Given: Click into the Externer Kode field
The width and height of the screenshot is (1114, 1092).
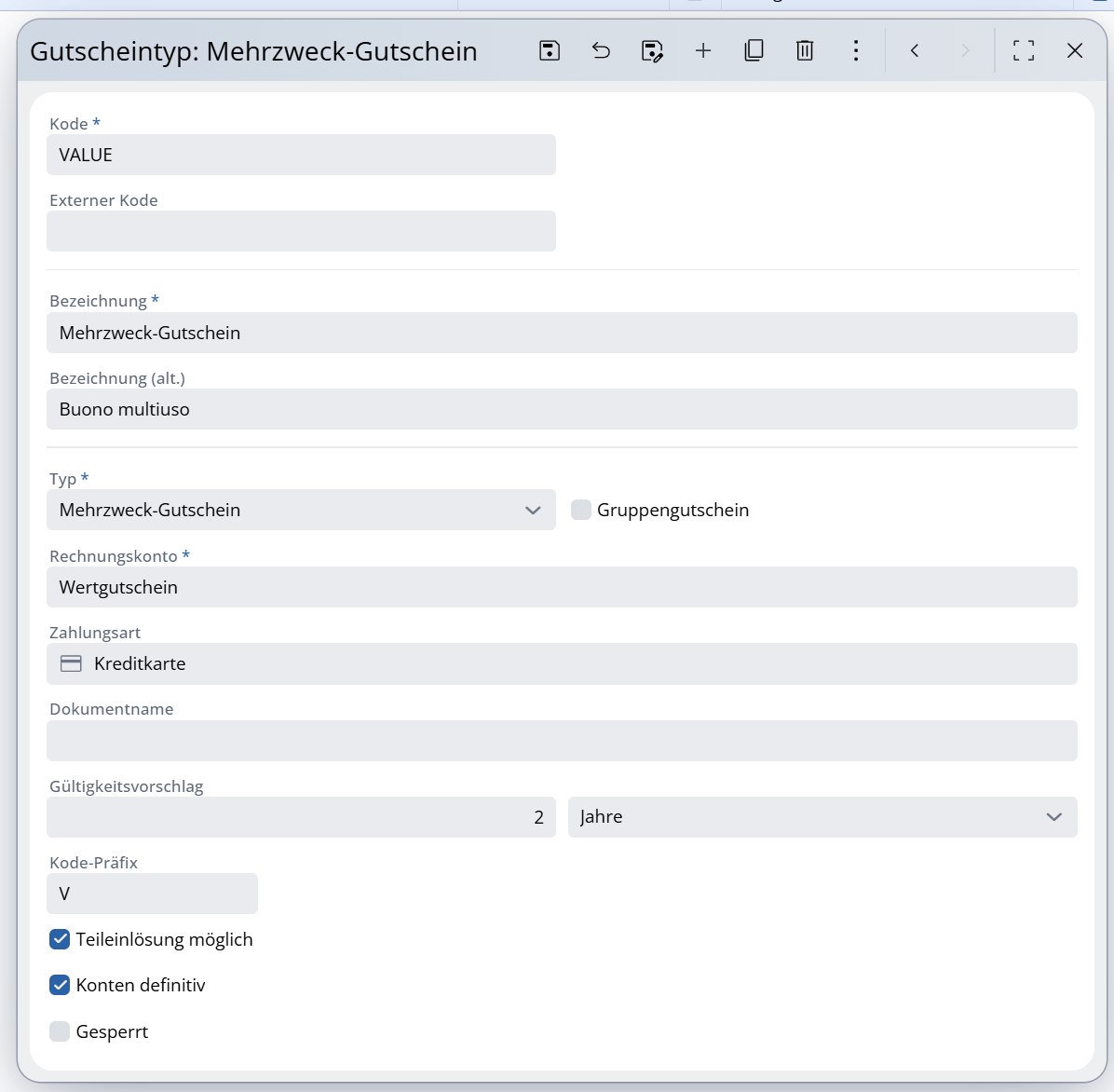Looking at the screenshot, I should [301, 231].
